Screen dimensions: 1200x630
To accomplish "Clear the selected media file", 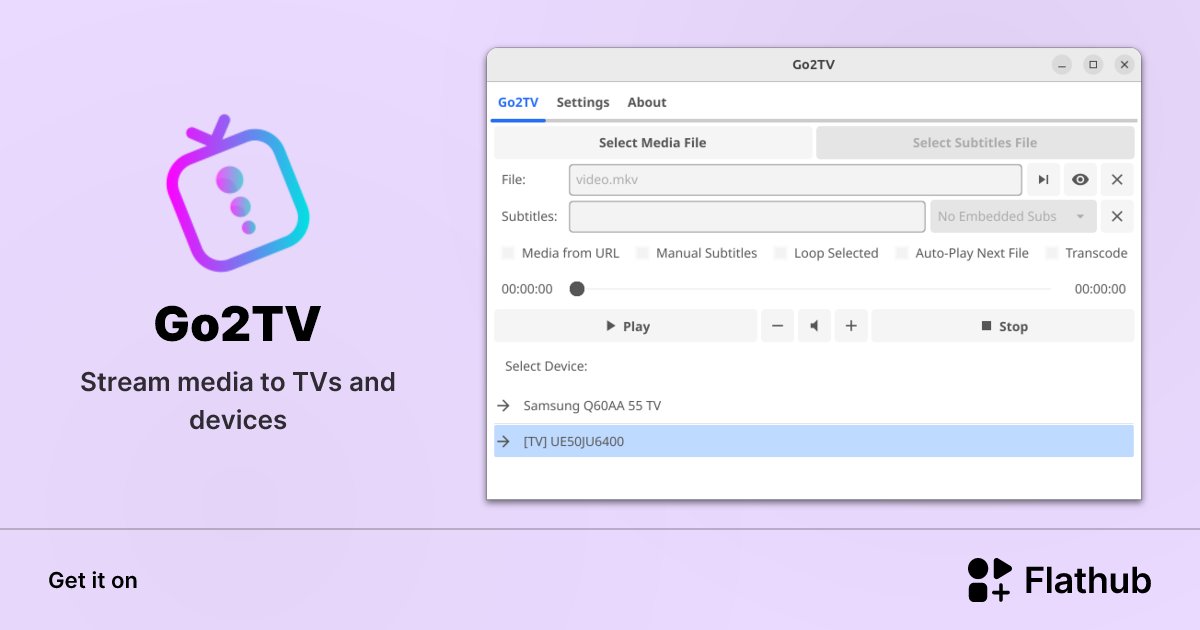I will (x=1117, y=179).
